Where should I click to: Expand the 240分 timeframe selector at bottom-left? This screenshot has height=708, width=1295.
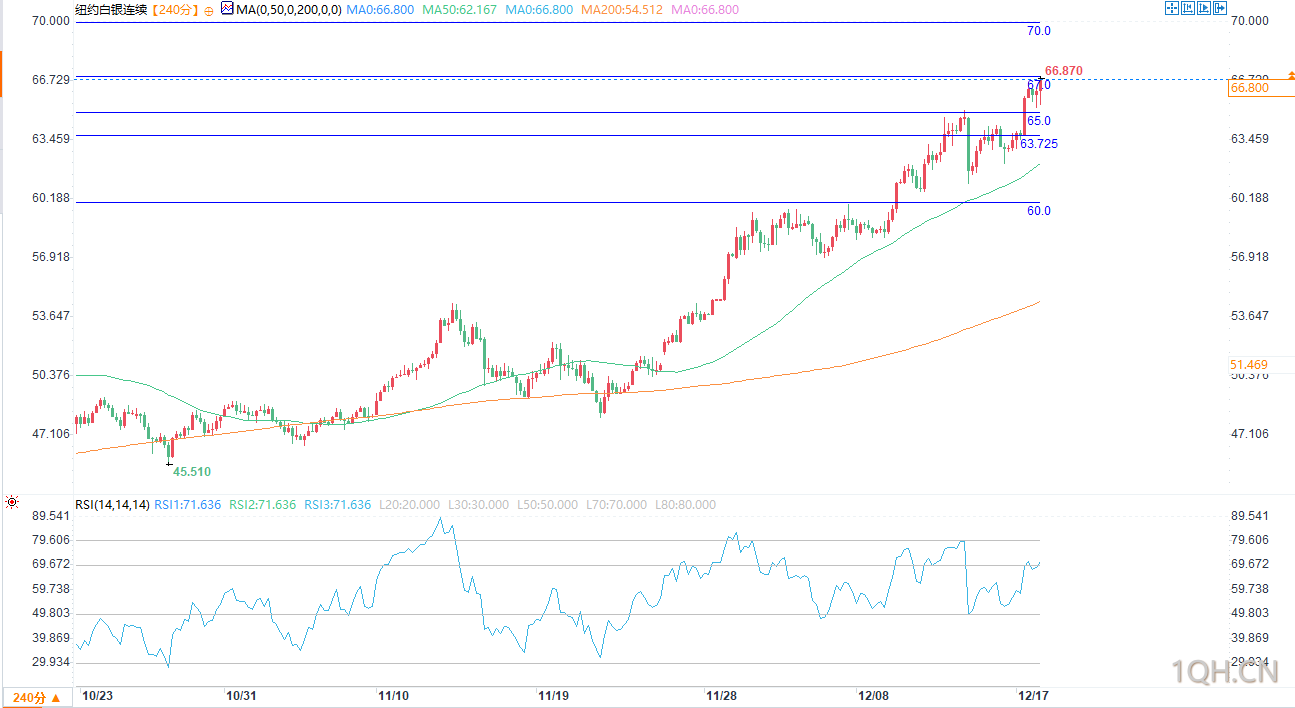pyautogui.click(x=36, y=697)
